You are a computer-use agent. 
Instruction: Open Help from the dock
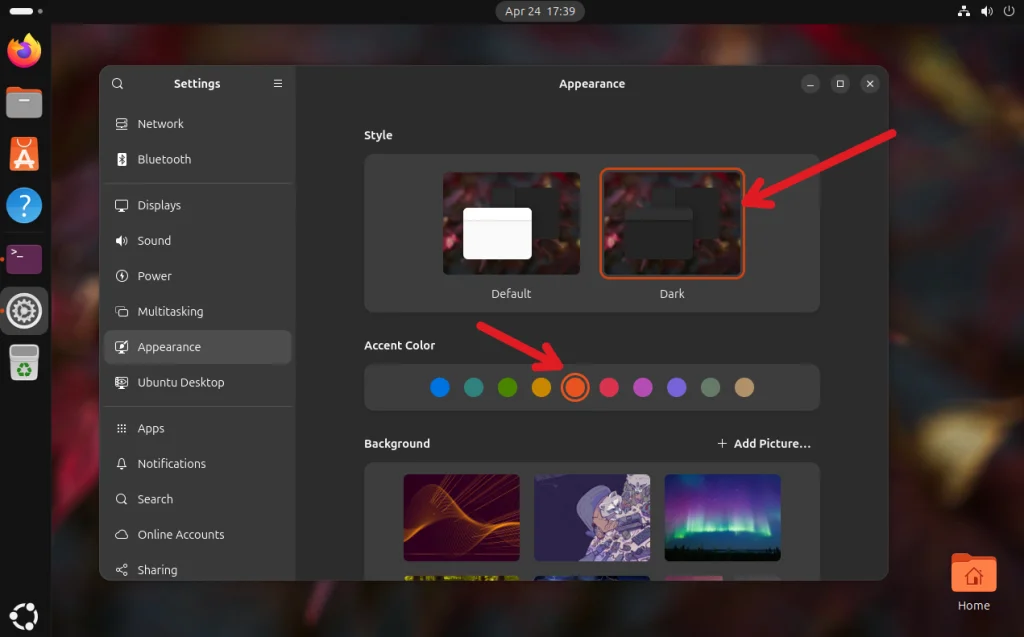(24, 206)
